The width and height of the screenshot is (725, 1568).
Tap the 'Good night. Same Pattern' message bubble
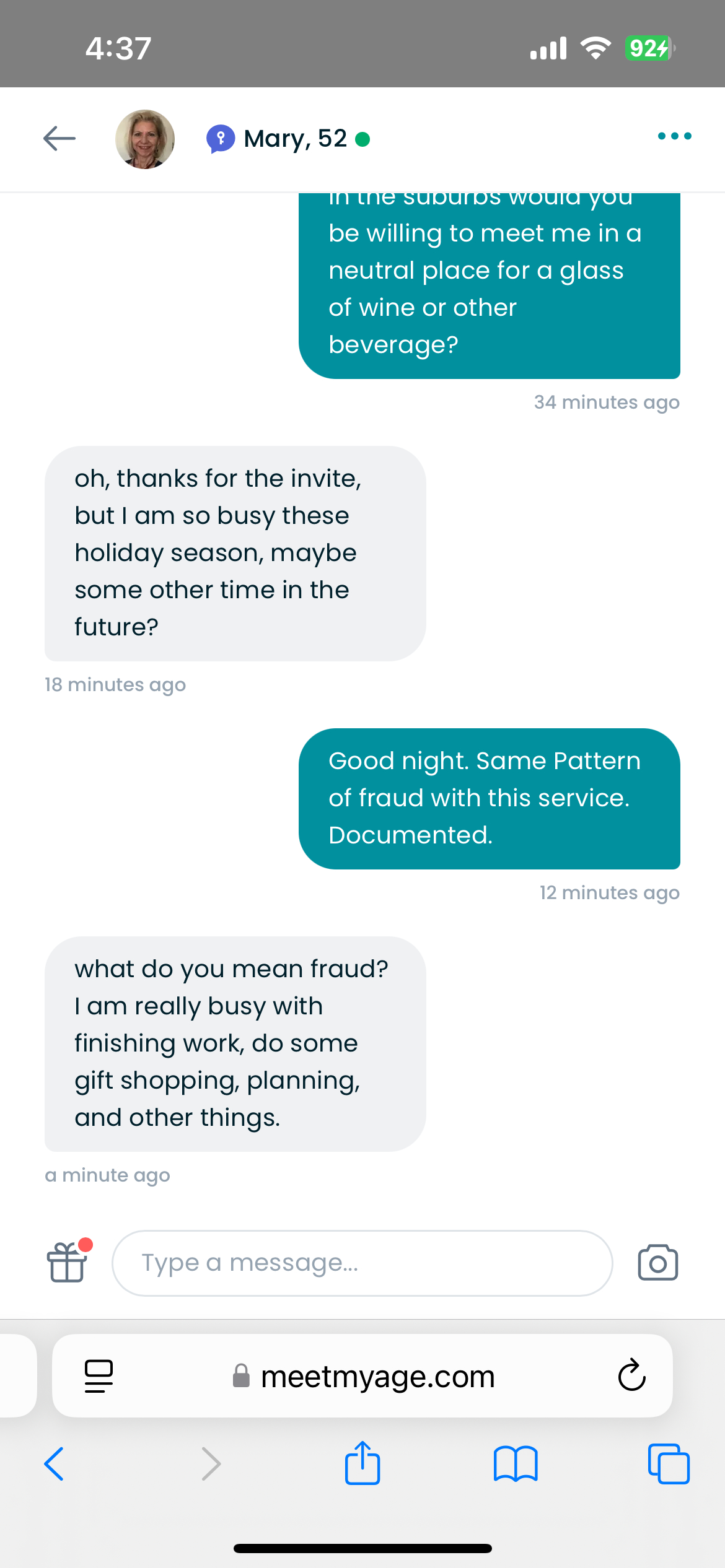point(490,799)
